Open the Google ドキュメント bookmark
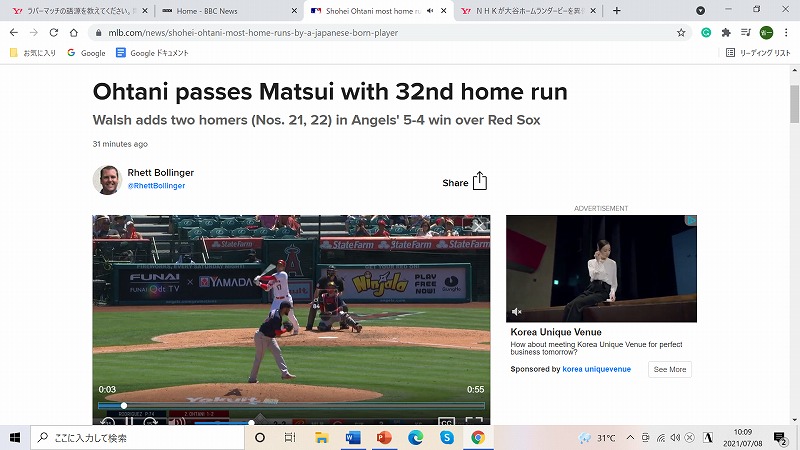Viewport: 800px width, 450px height. pyautogui.click(x=152, y=53)
